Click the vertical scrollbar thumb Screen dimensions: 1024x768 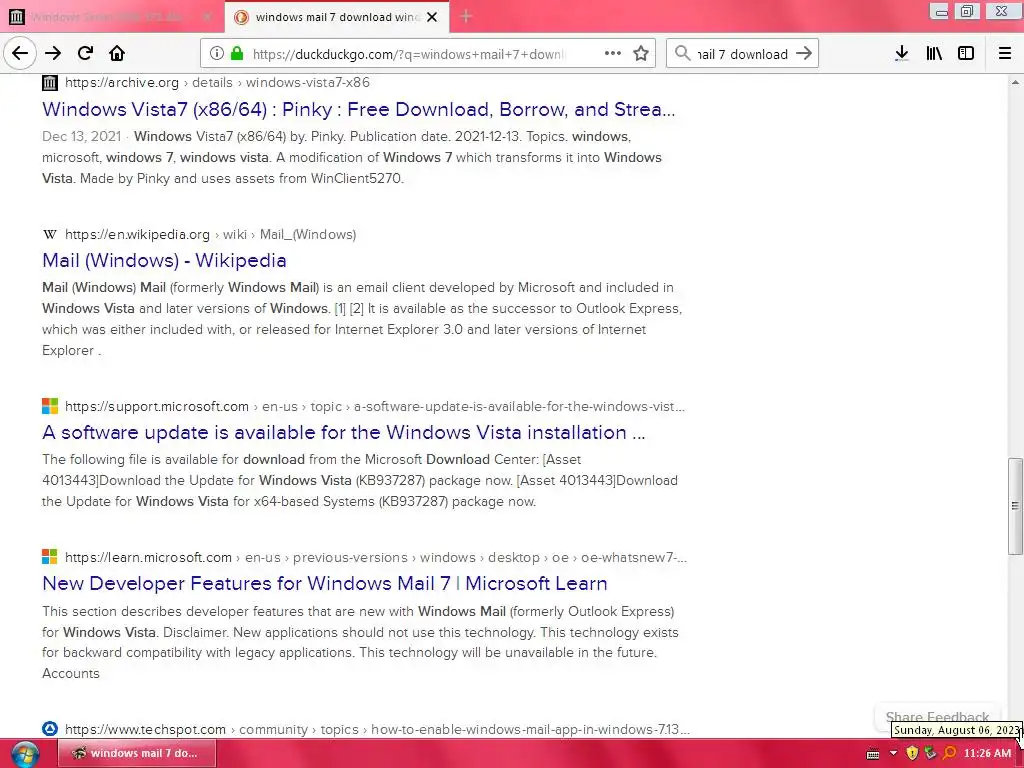click(1014, 506)
